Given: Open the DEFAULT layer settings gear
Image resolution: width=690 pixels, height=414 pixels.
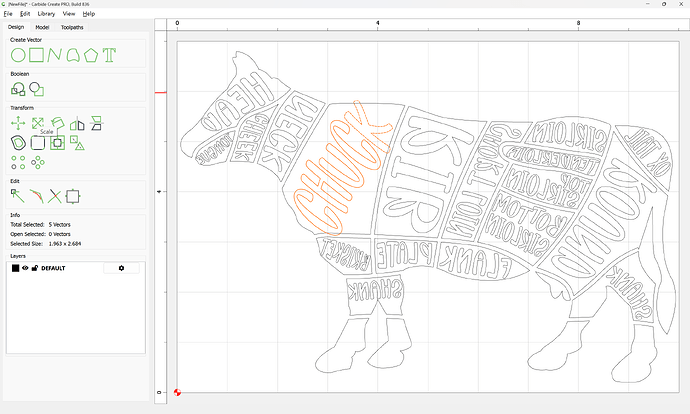Looking at the screenshot, I should coord(122,268).
